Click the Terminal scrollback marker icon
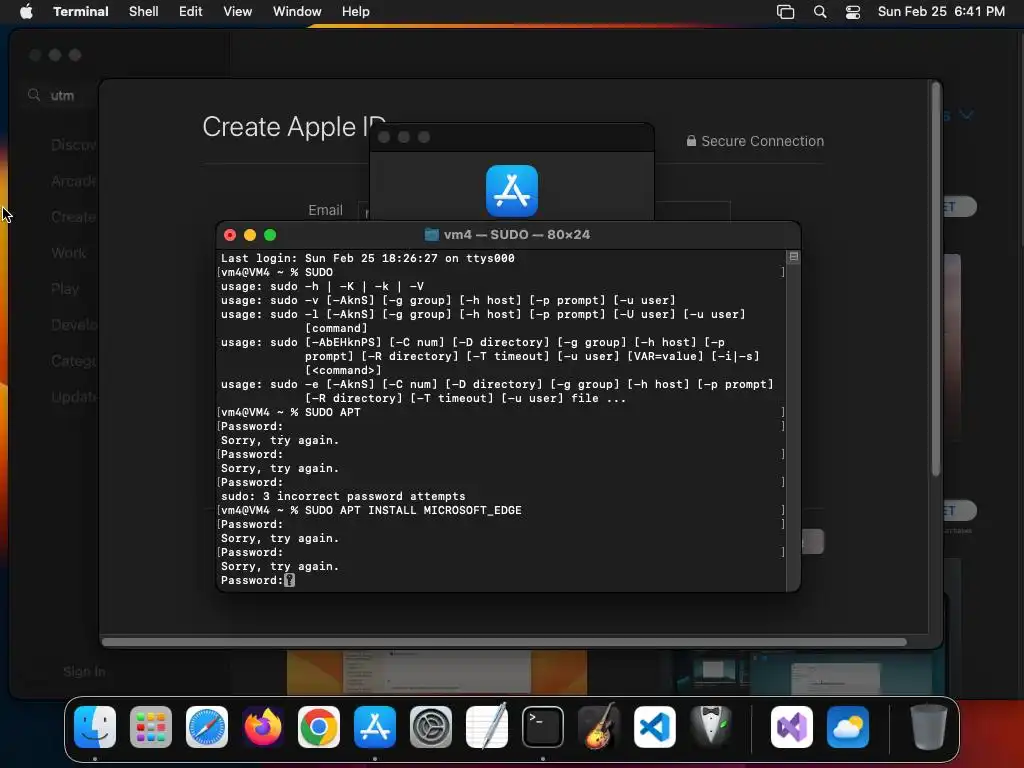The image size is (1024, 768). click(x=793, y=257)
